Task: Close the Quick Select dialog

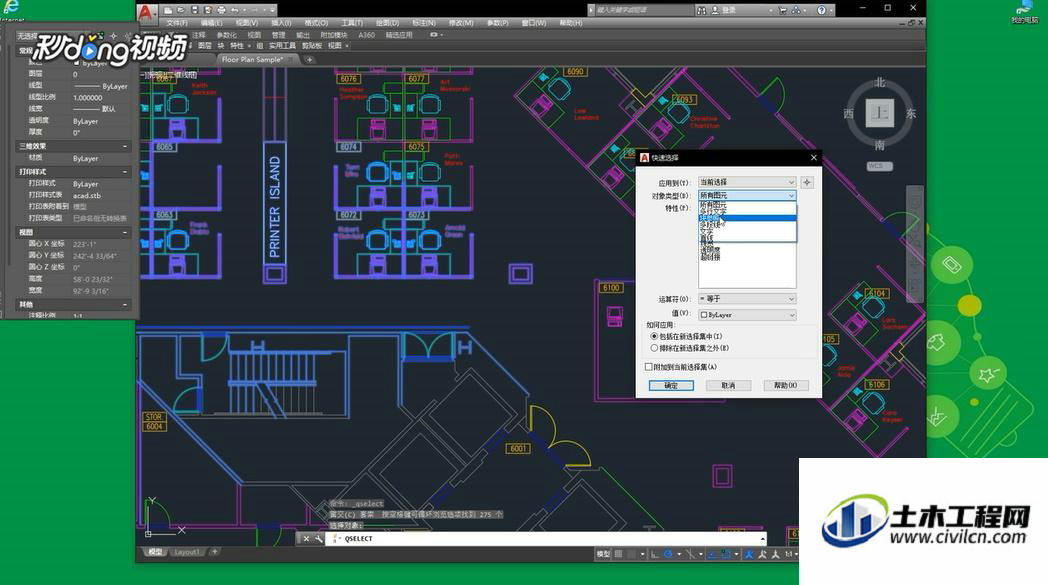Action: coord(813,158)
